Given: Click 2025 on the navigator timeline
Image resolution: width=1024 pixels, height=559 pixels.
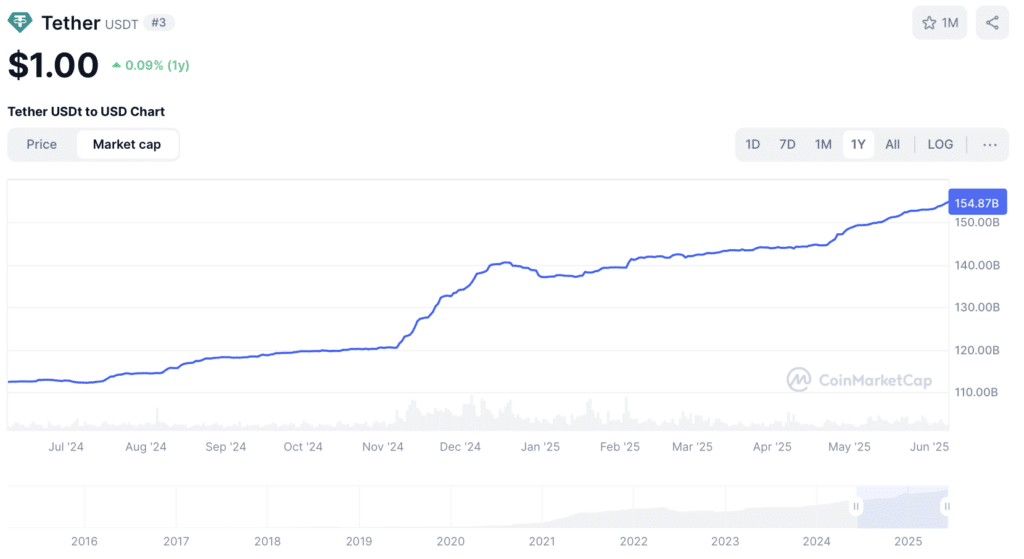Looking at the screenshot, I should tap(908, 541).
